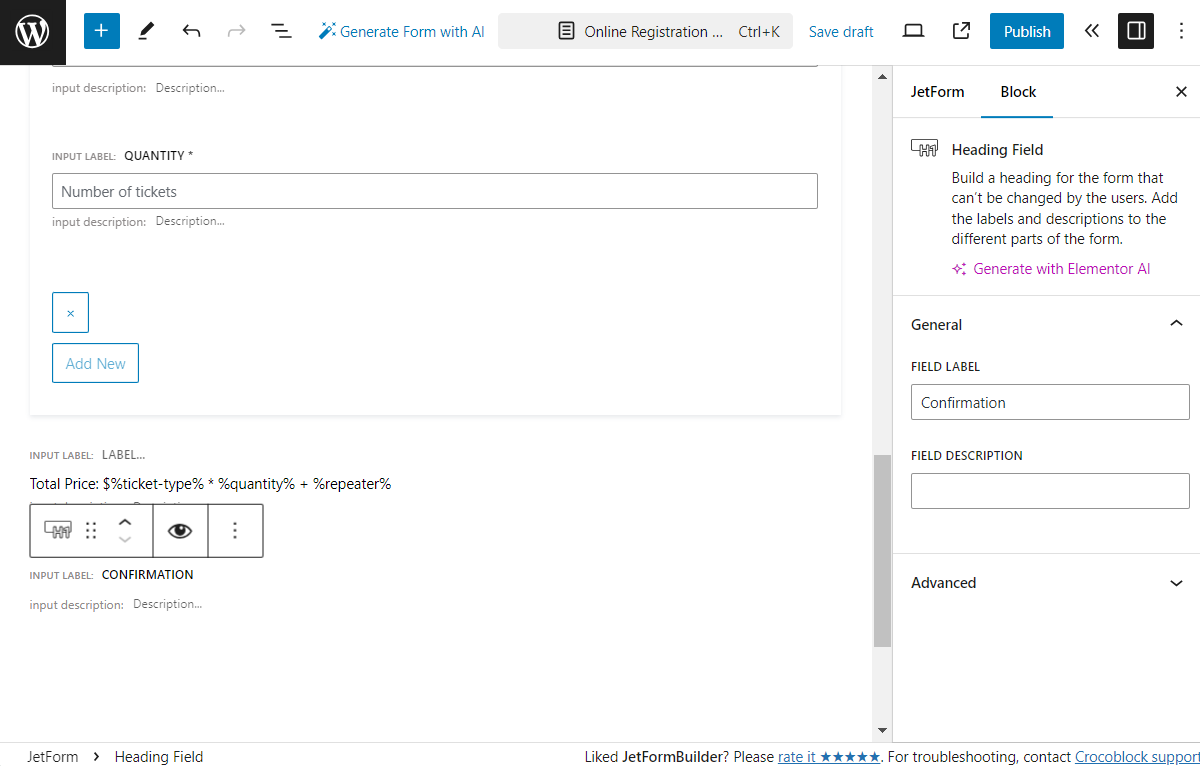Toggle the settings sidebar panel
Viewport: 1200px width, 766px height.
1136,31
